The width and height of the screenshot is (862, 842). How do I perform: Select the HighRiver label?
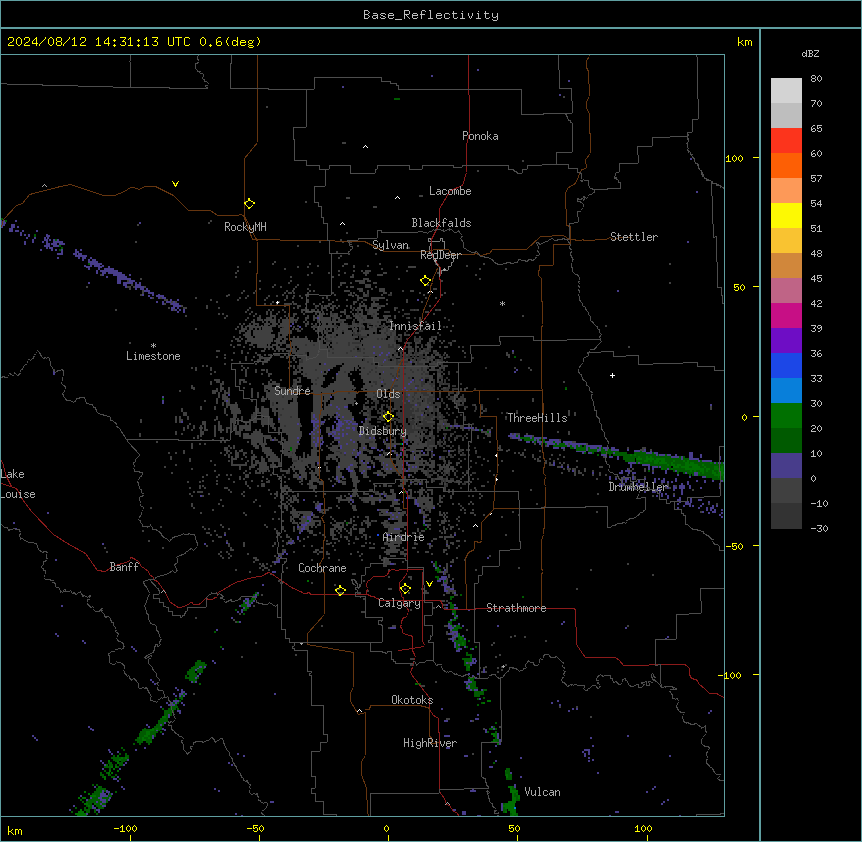pyautogui.click(x=430, y=743)
